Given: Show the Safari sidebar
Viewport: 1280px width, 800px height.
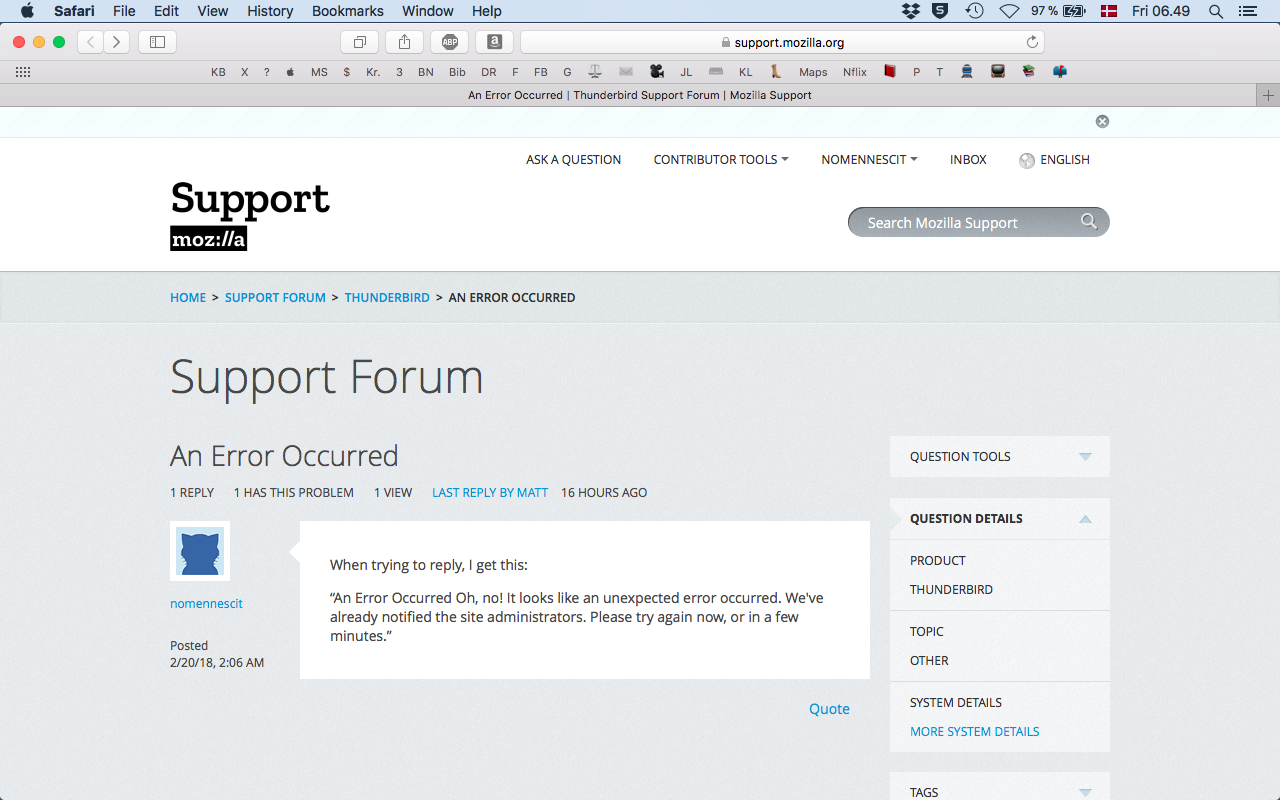Looking at the screenshot, I should tap(157, 42).
